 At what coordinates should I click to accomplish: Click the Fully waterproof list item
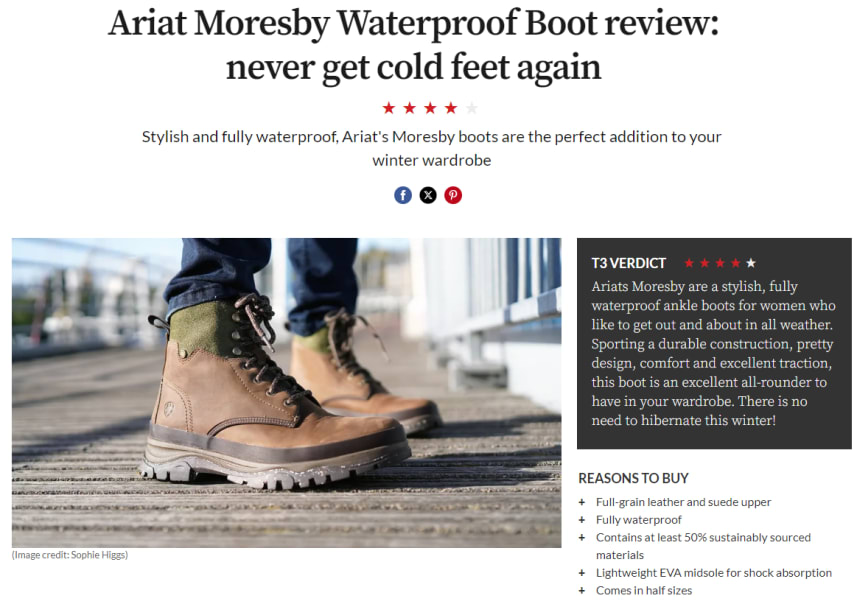639,520
